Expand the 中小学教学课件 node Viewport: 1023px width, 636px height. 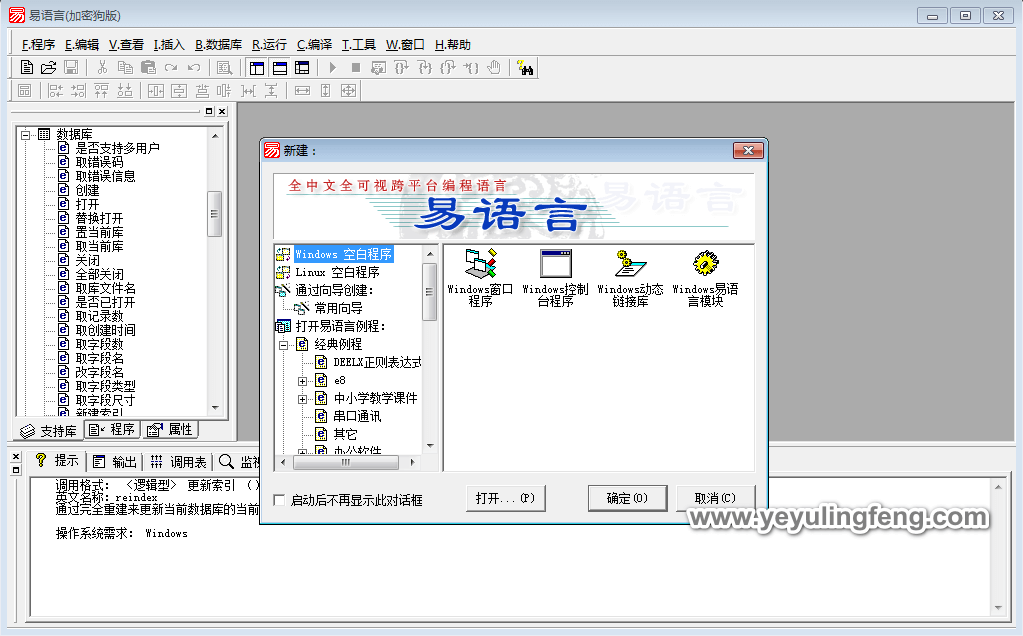pos(302,399)
